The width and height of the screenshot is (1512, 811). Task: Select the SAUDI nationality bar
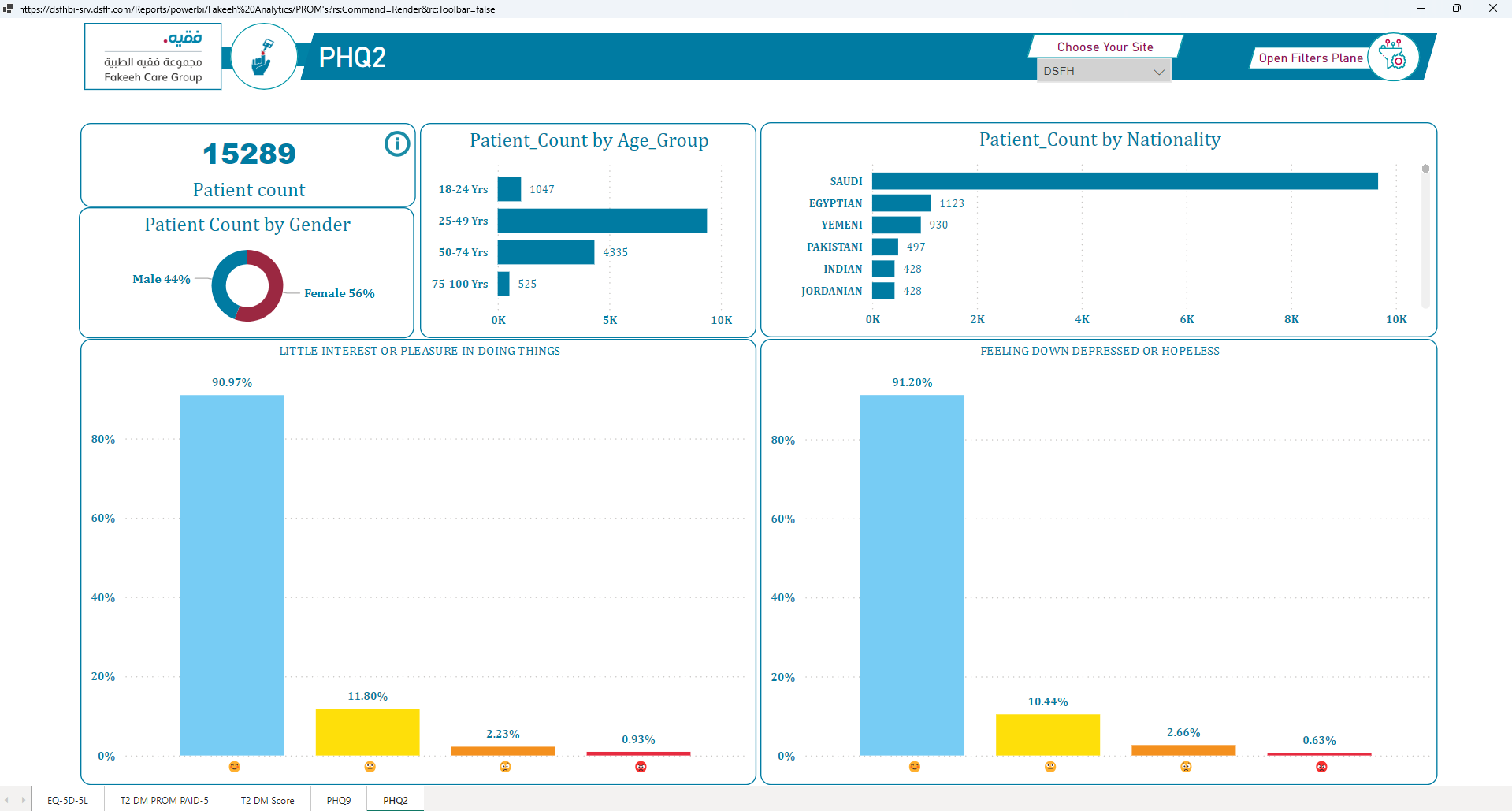point(1125,181)
